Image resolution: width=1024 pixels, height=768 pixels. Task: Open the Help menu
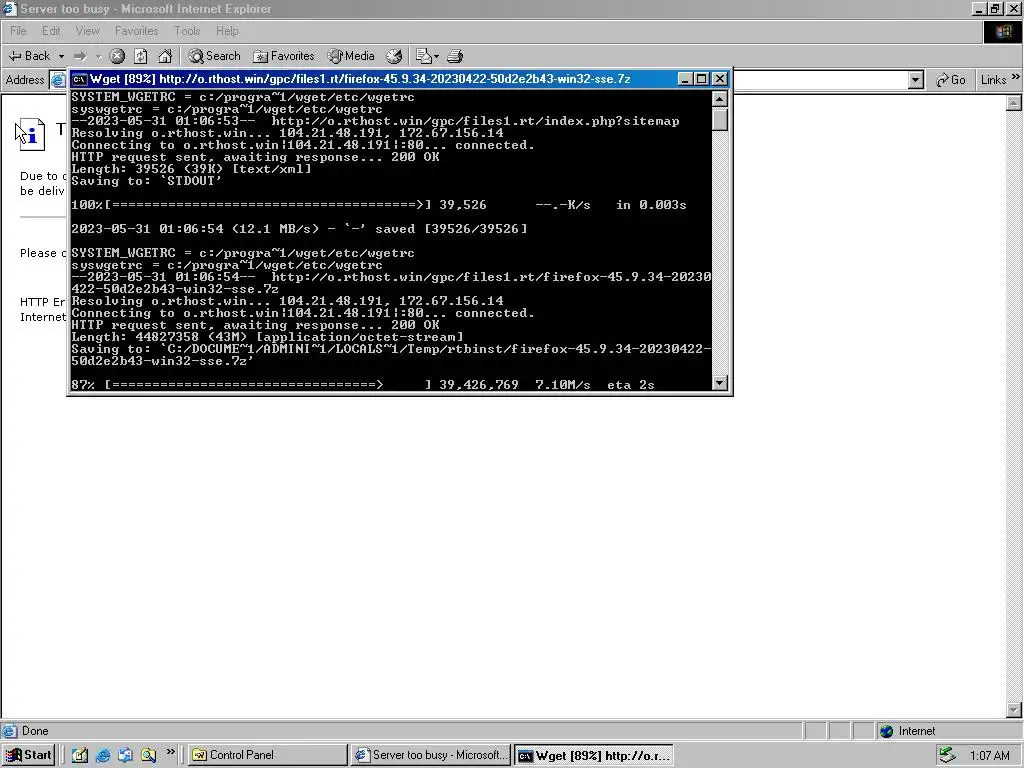coord(227,31)
